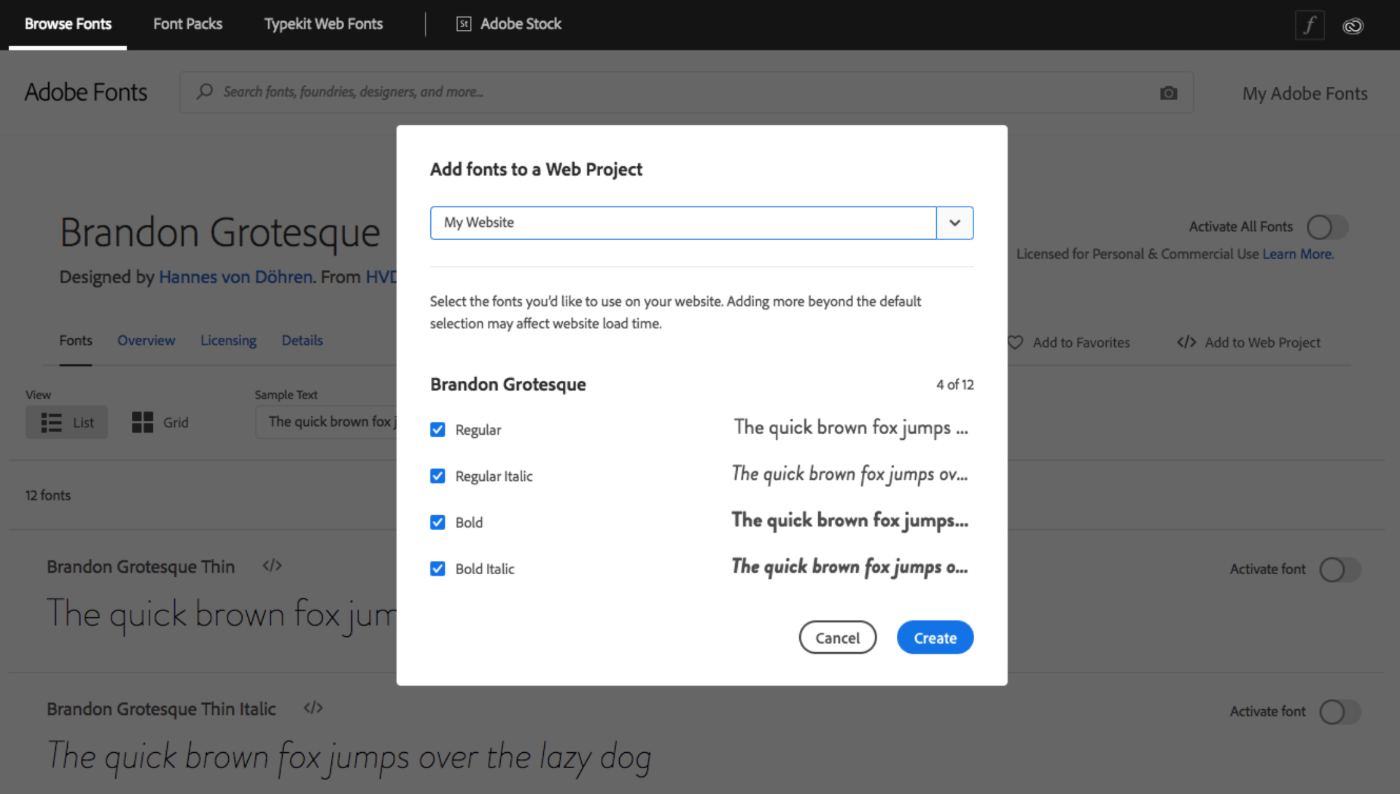Image resolution: width=1400 pixels, height=794 pixels.
Task: Click the magnifier icon in the search bar
Action: point(203,92)
